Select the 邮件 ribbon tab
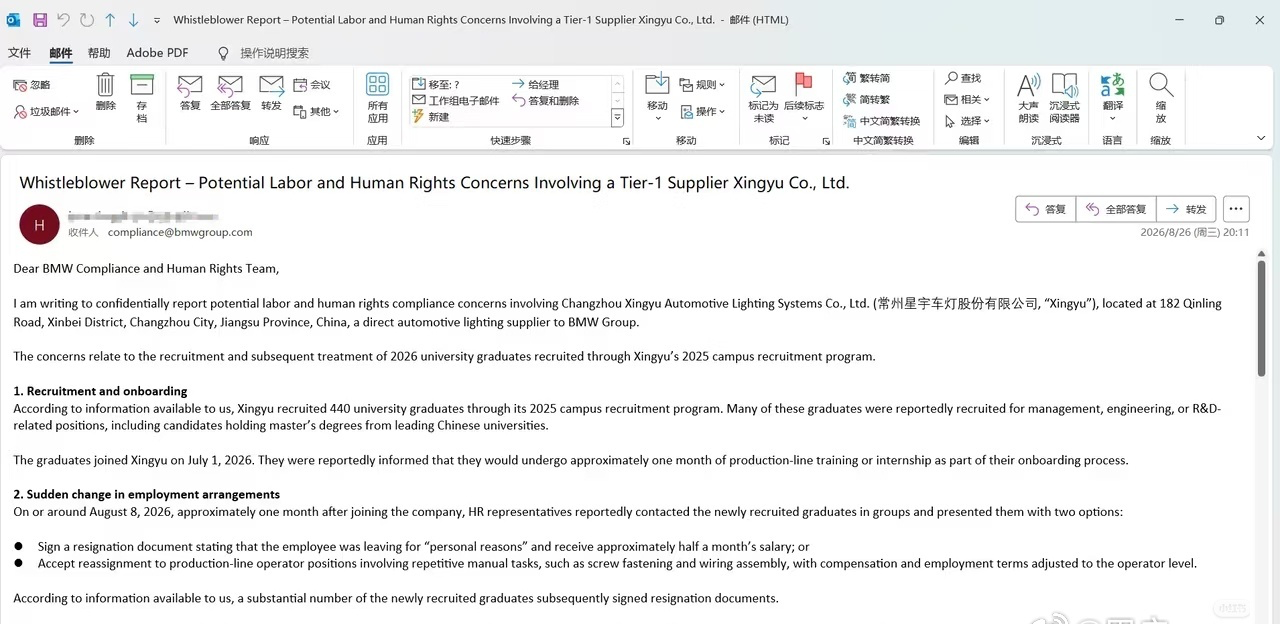The width and height of the screenshot is (1280, 624). 60,53
